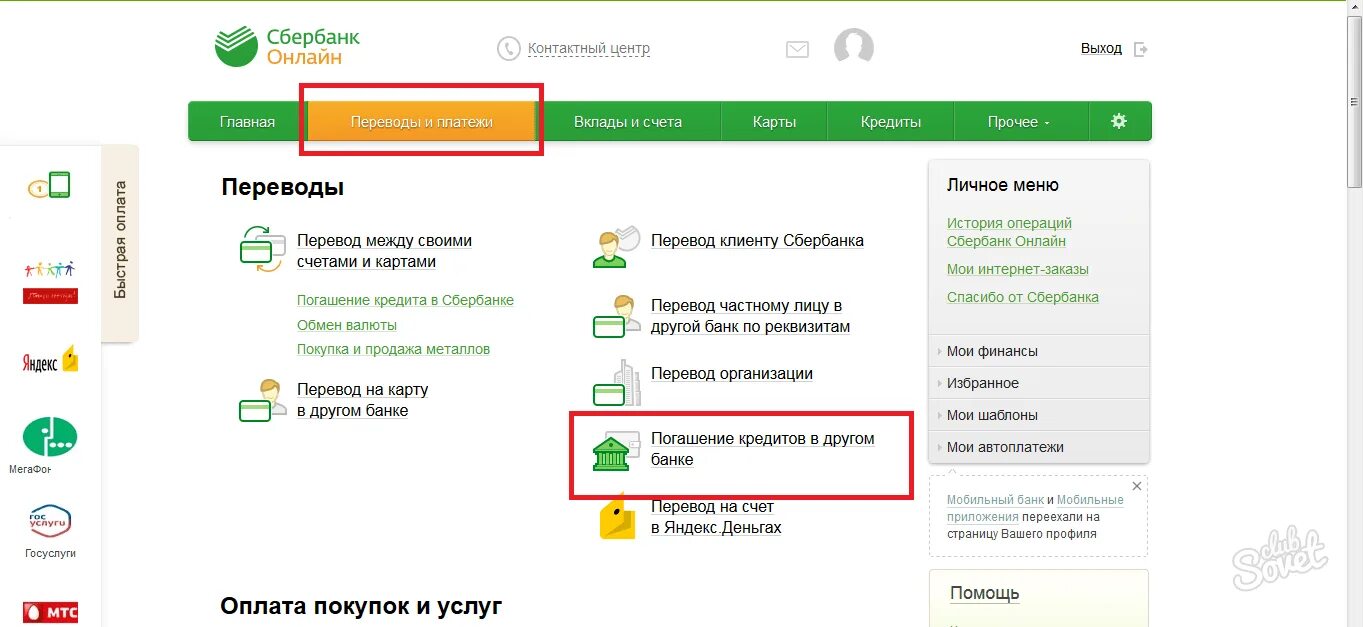Switch to the Кредиты tab
This screenshot has width=1363, height=627.
pos(891,122)
